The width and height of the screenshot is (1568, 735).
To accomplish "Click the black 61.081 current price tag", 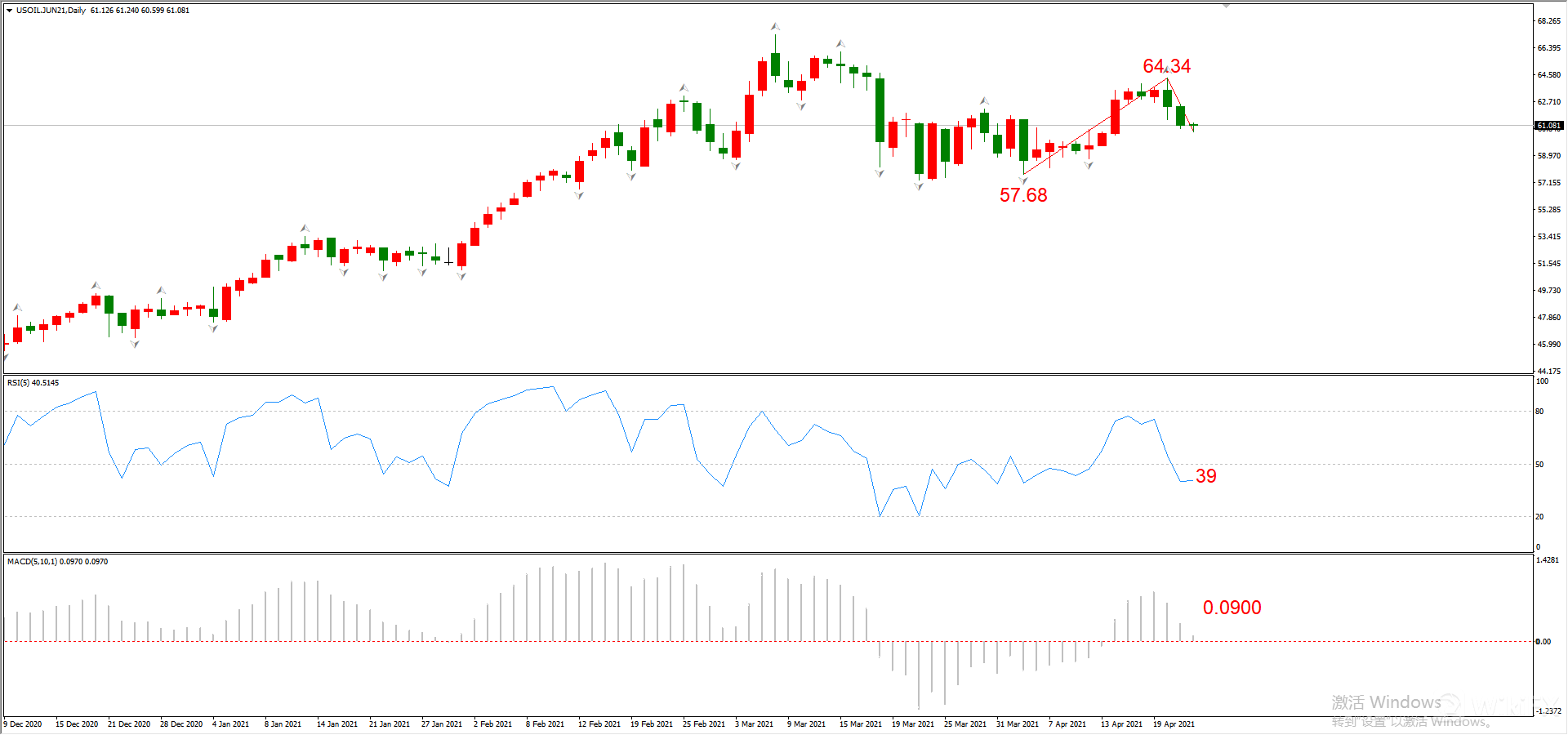I will click(1548, 126).
